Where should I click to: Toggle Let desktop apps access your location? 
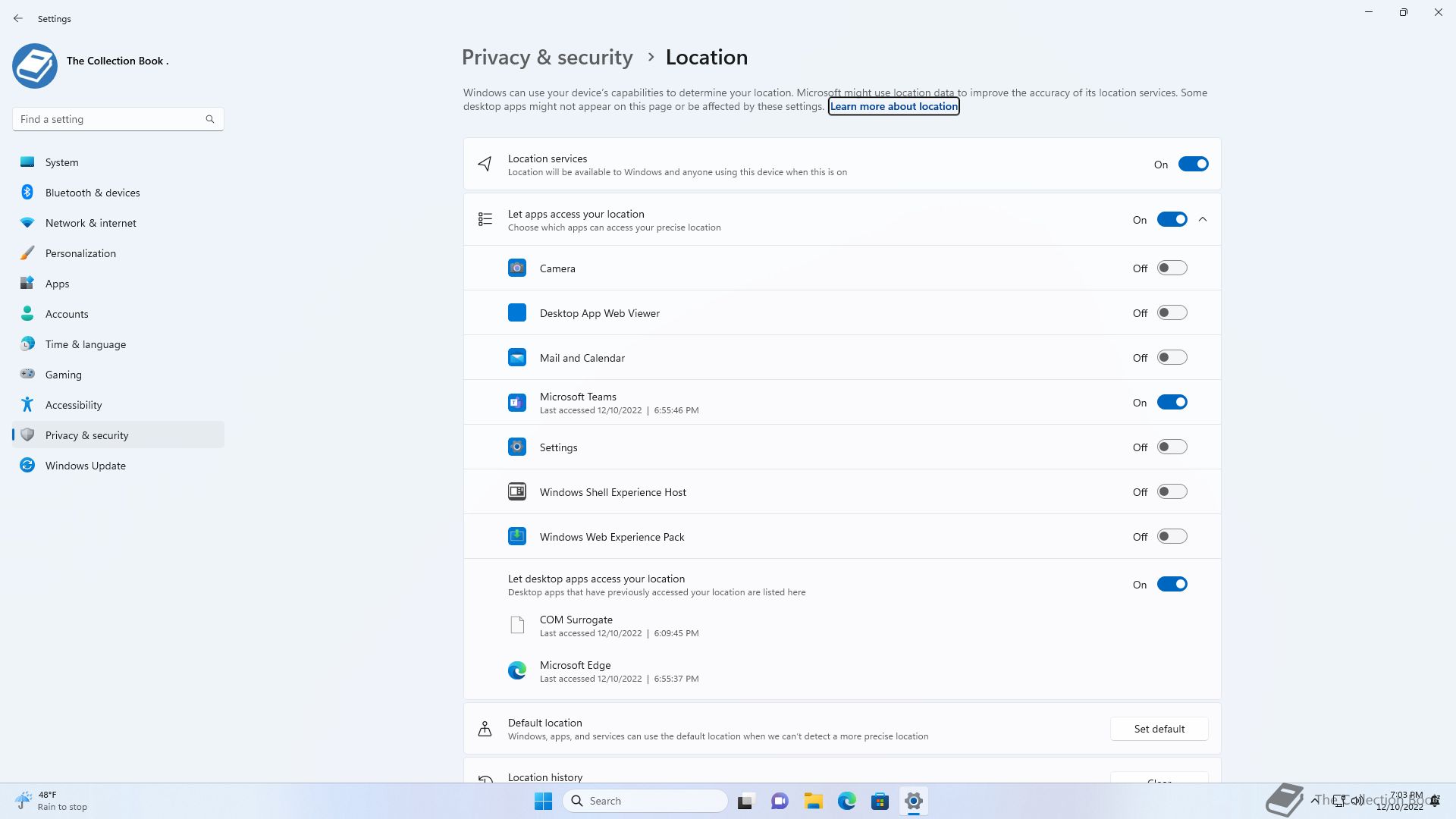coord(1172,584)
